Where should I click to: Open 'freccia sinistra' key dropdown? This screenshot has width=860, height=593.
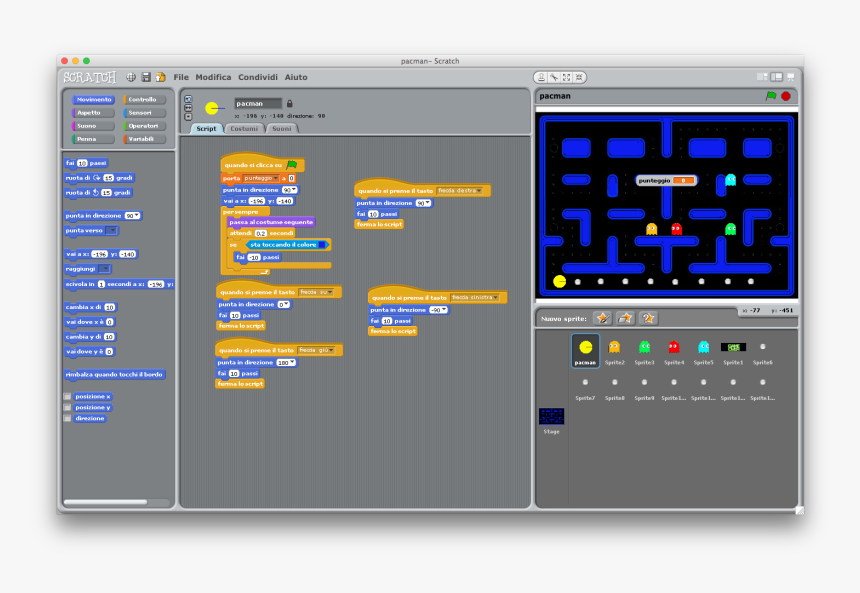tap(474, 297)
